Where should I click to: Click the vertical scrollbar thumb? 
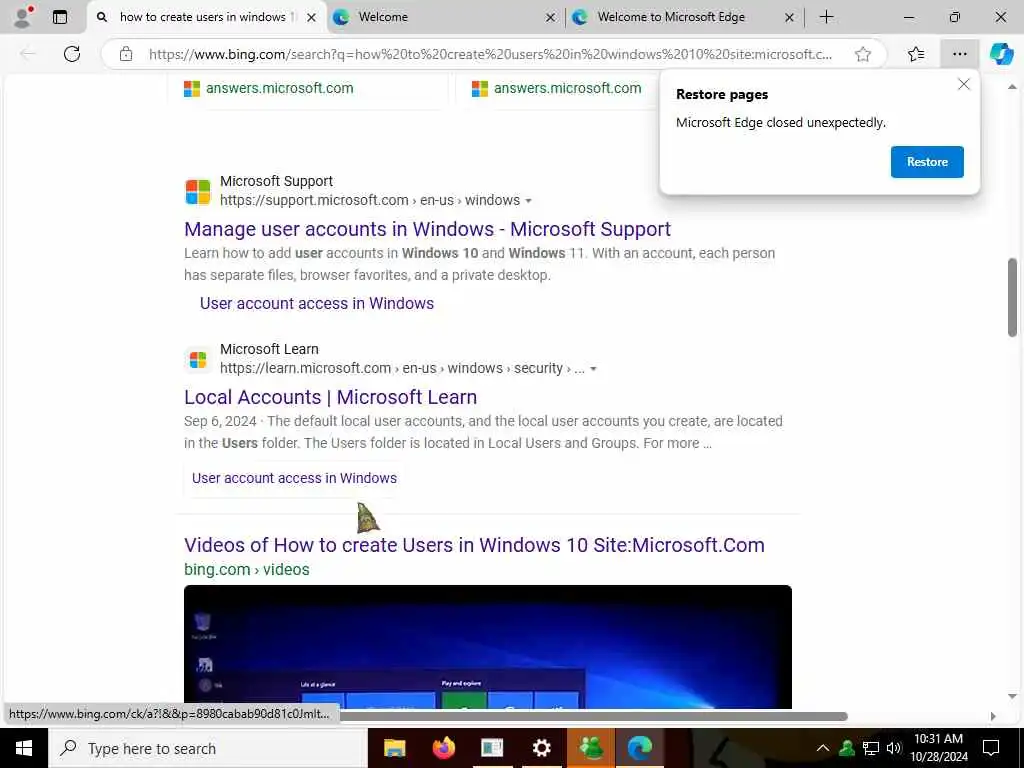click(x=1012, y=298)
